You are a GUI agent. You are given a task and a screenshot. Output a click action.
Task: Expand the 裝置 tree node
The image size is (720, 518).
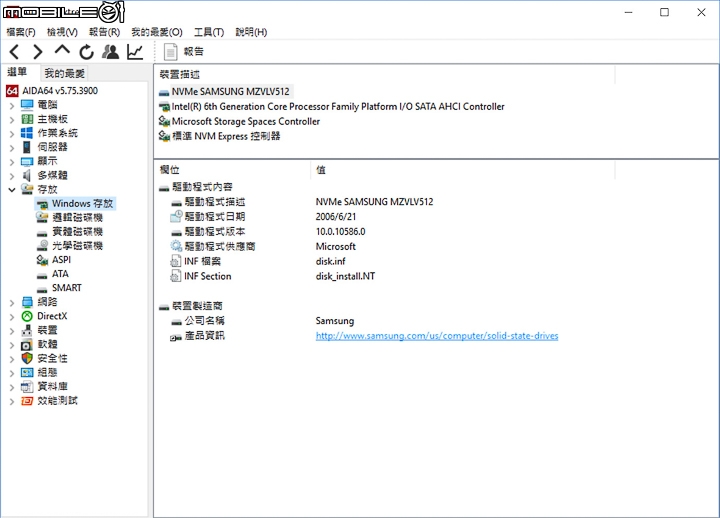coord(12,331)
